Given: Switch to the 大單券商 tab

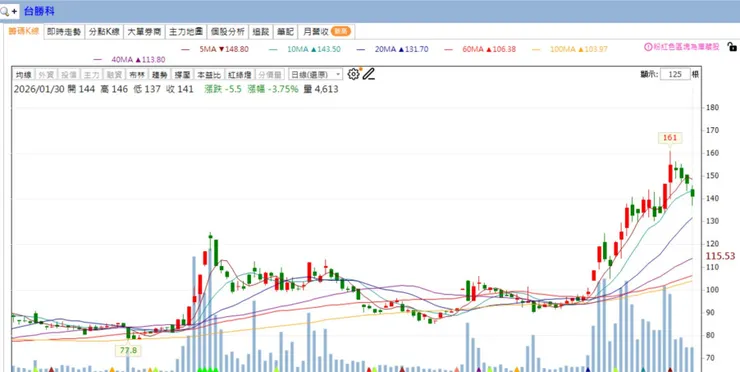Looking at the screenshot, I should click(x=144, y=32).
